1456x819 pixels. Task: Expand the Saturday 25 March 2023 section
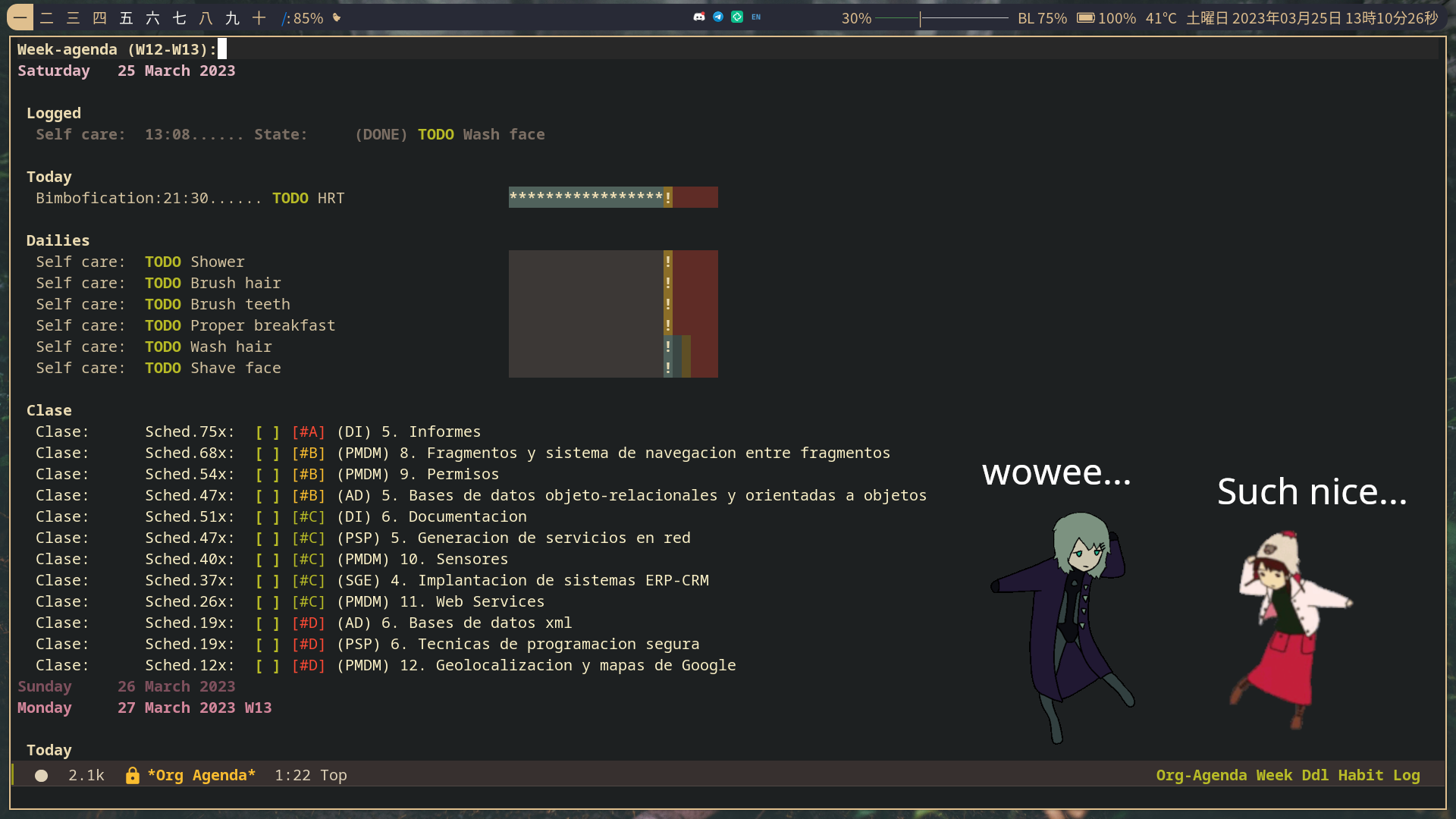click(x=127, y=70)
